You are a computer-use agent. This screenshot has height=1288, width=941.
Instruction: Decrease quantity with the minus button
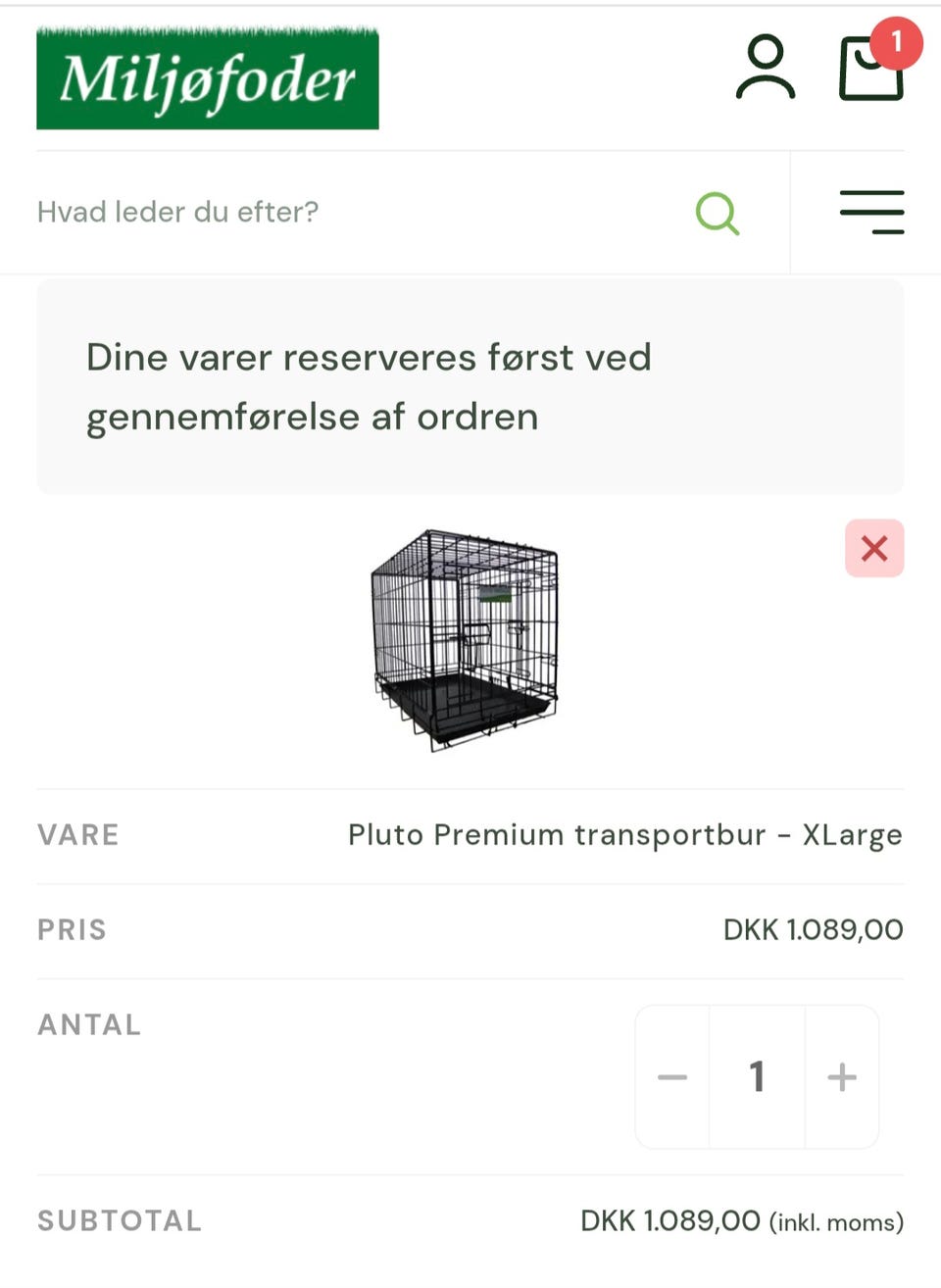(672, 1077)
